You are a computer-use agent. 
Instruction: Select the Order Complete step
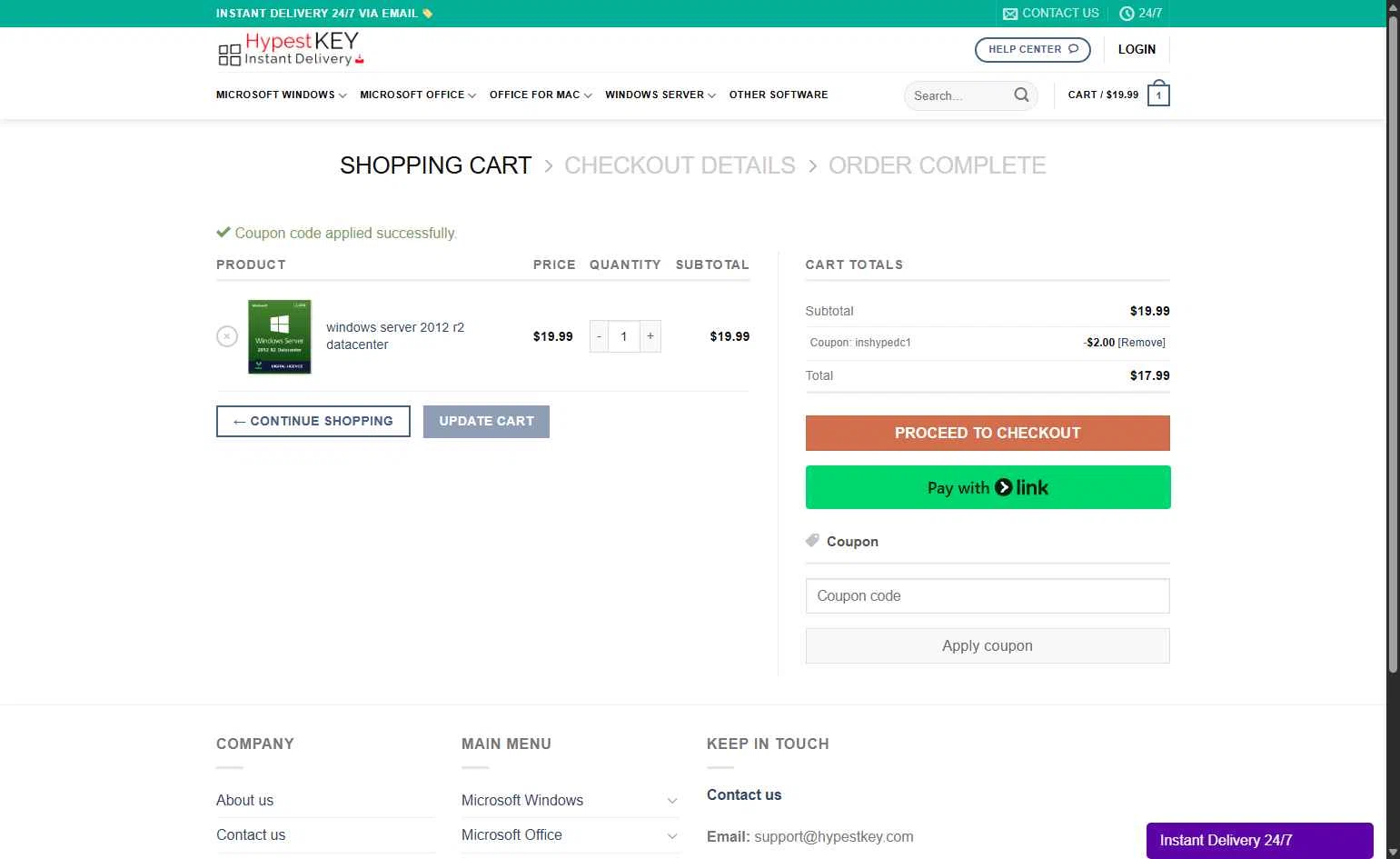(937, 165)
